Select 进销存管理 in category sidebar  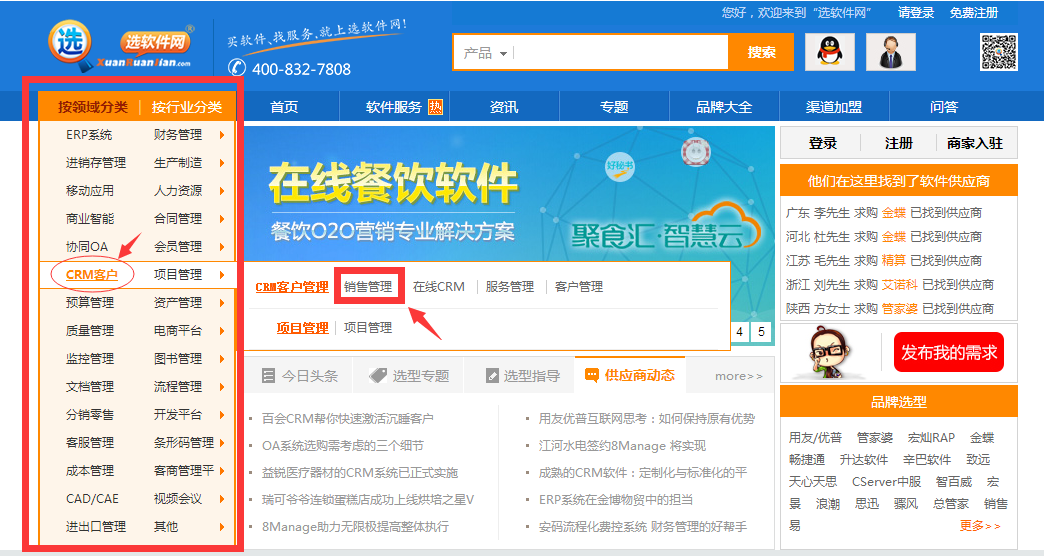(96, 162)
